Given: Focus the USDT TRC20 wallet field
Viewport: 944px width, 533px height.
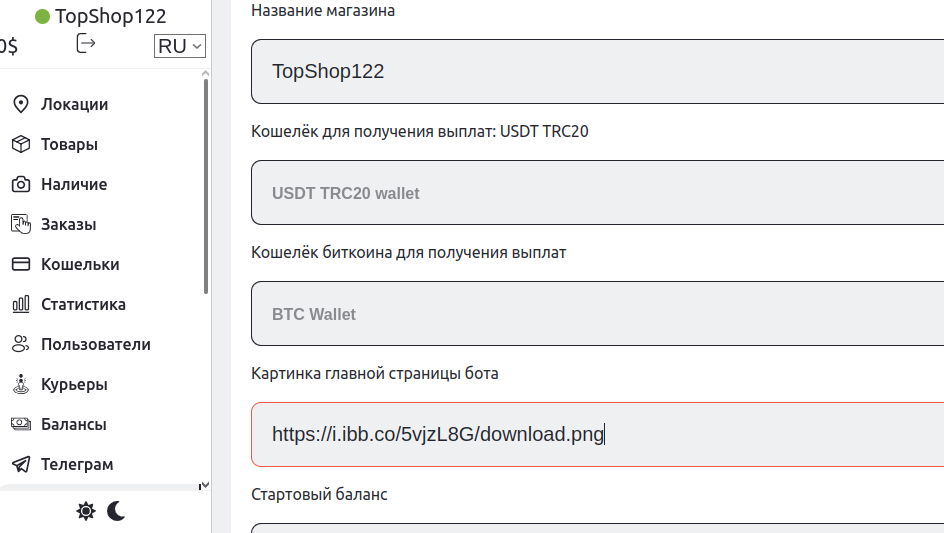Looking at the screenshot, I should point(597,193).
